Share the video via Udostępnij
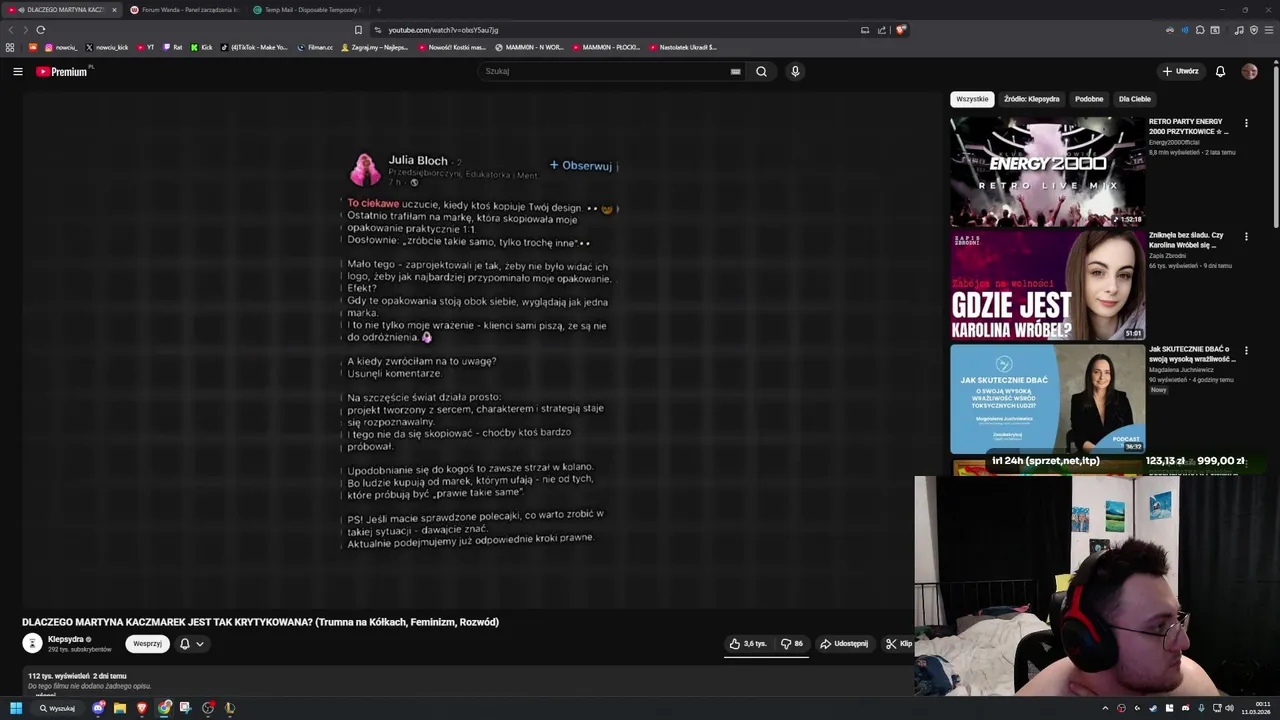This screenshot has width=1280, height=720. (x=844, y=644)
